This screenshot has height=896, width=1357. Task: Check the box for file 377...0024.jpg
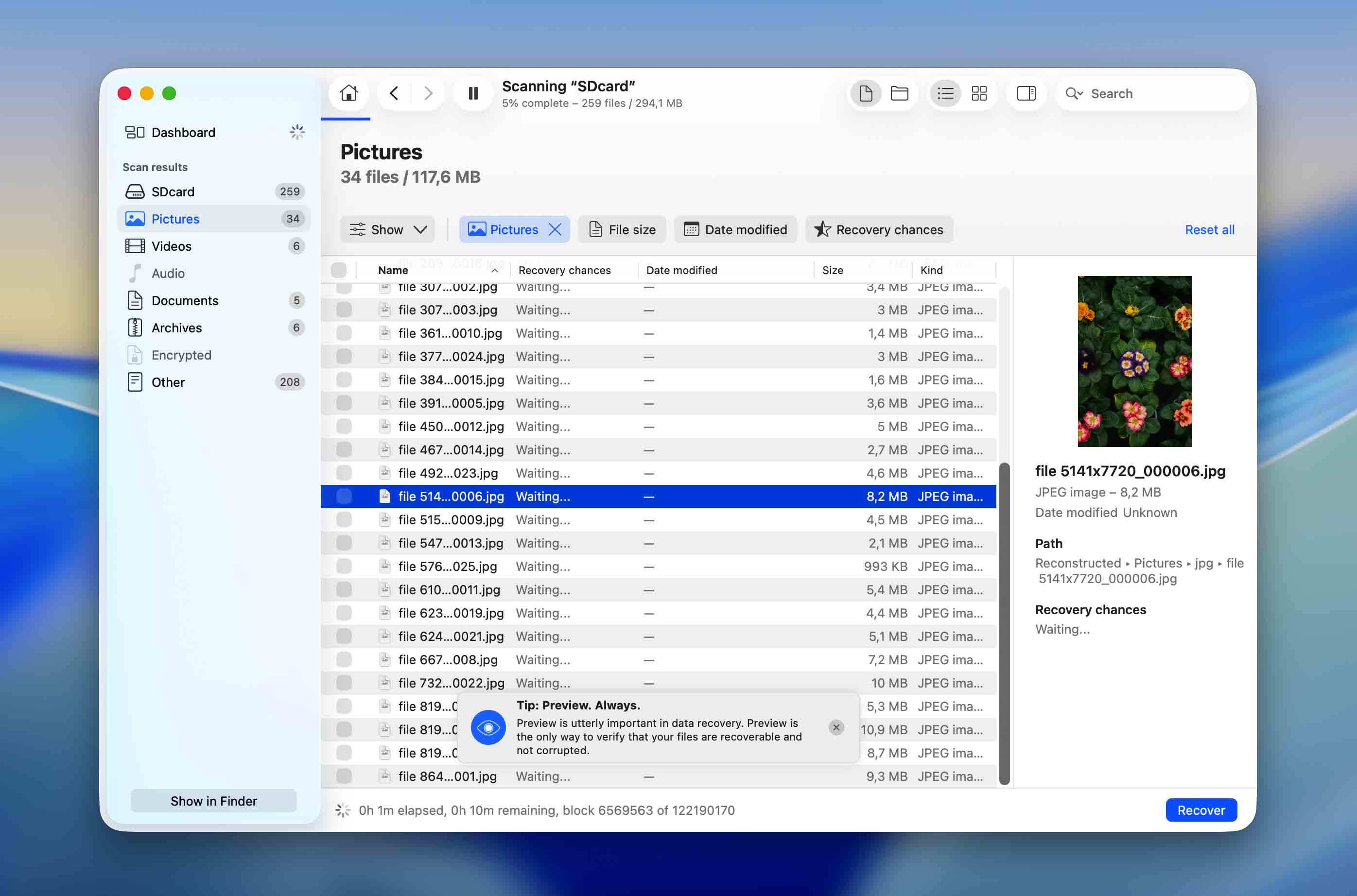(344, 357)
